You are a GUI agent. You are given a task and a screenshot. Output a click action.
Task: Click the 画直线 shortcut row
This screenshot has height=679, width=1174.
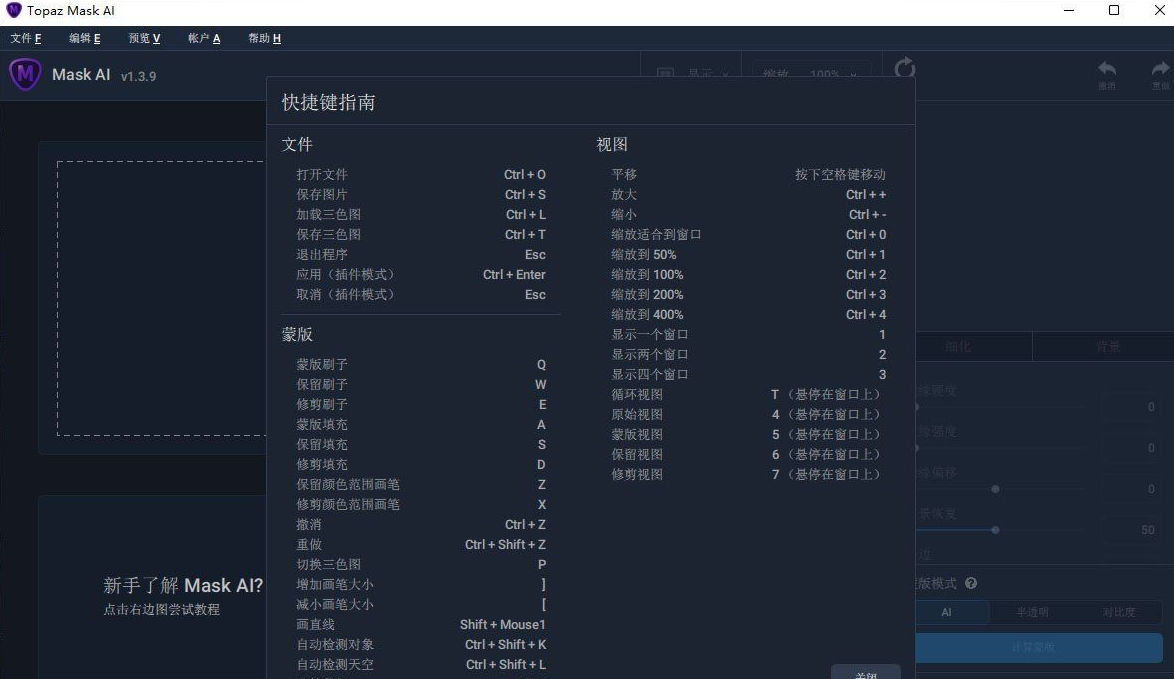click(x=421, y=624)
